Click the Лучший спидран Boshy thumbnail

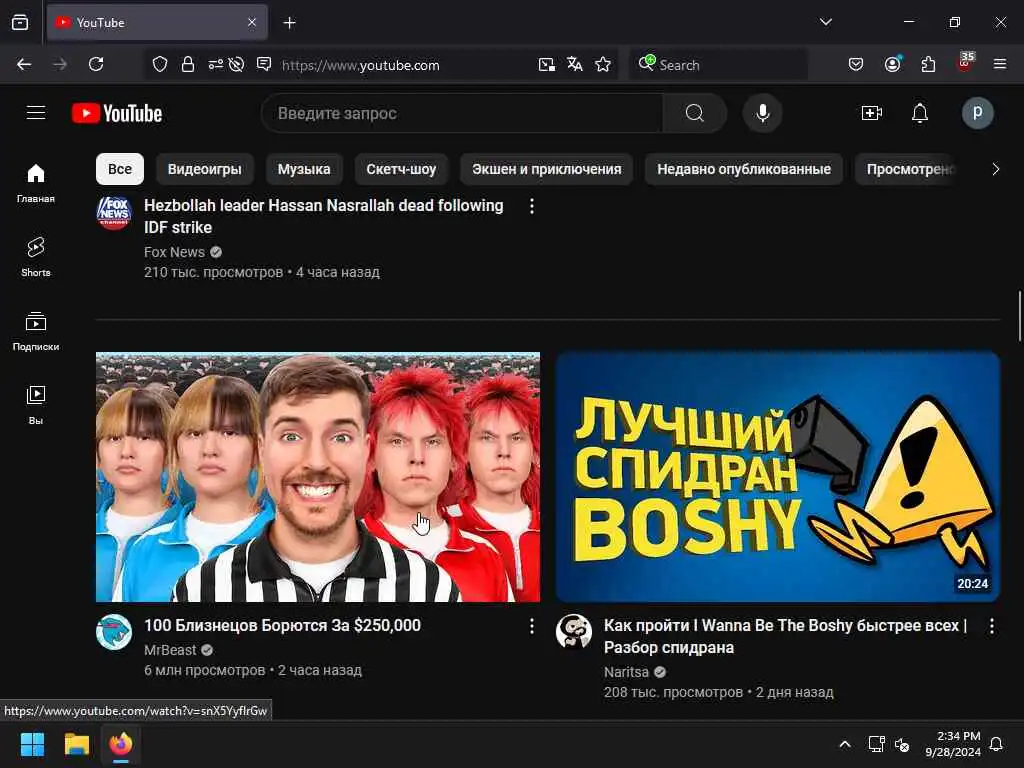pyautogui.click(x=778, y=477)
